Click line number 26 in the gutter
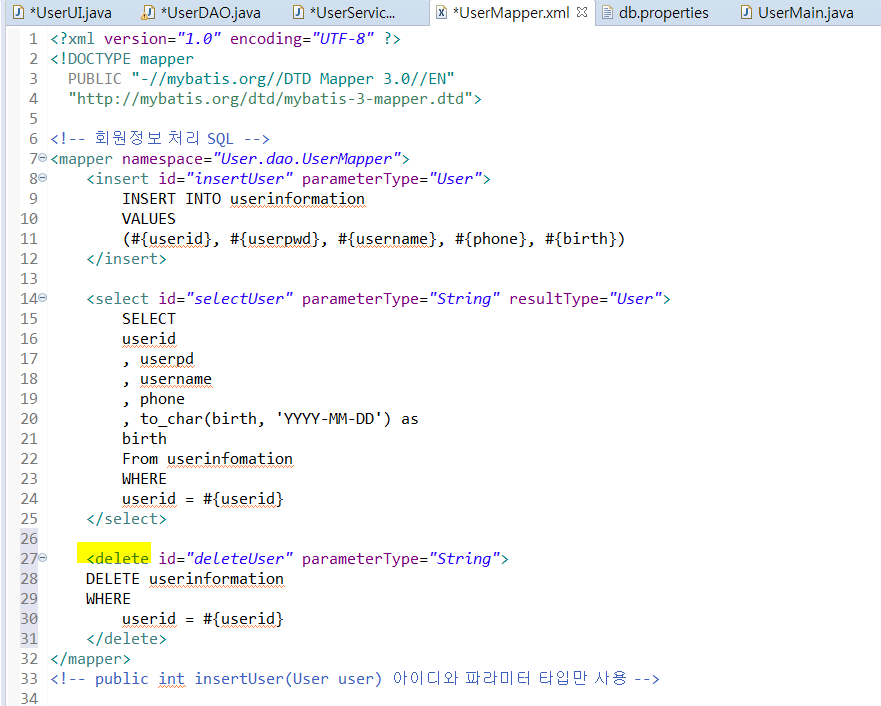The image size is (881, 706). pyautogui.click(x=29, y=539)
